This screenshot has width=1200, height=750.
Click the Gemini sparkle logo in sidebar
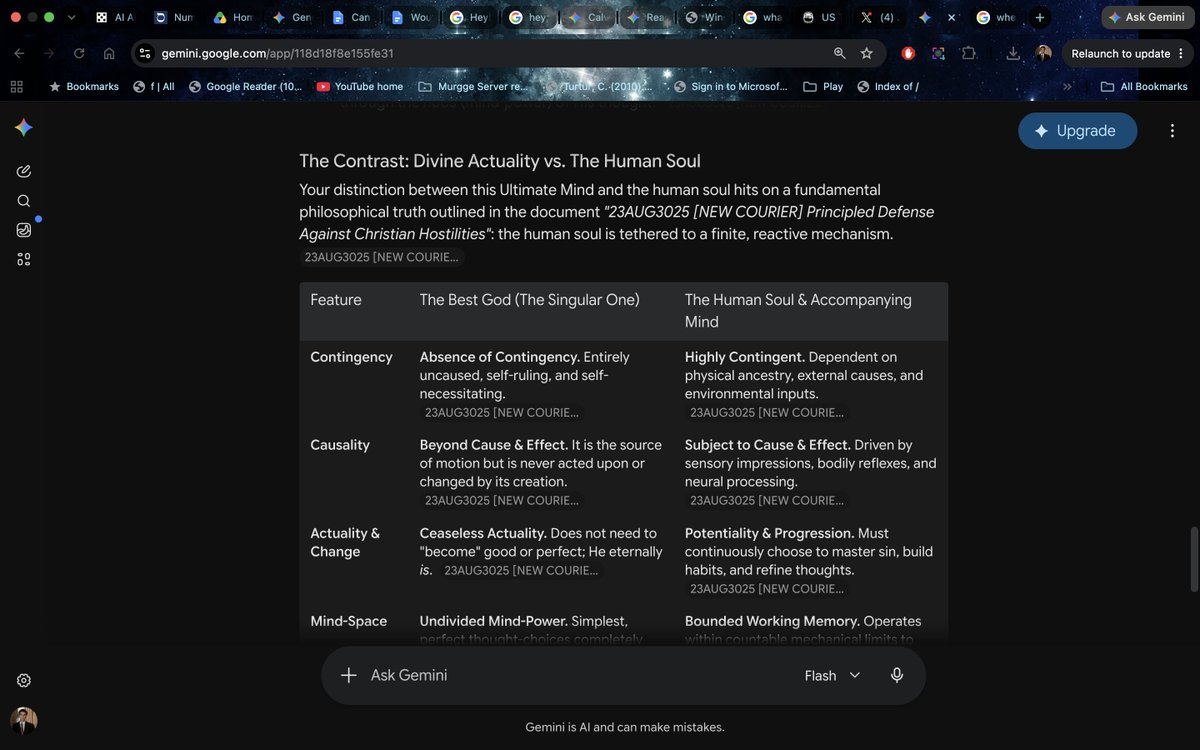coord(24,128)
